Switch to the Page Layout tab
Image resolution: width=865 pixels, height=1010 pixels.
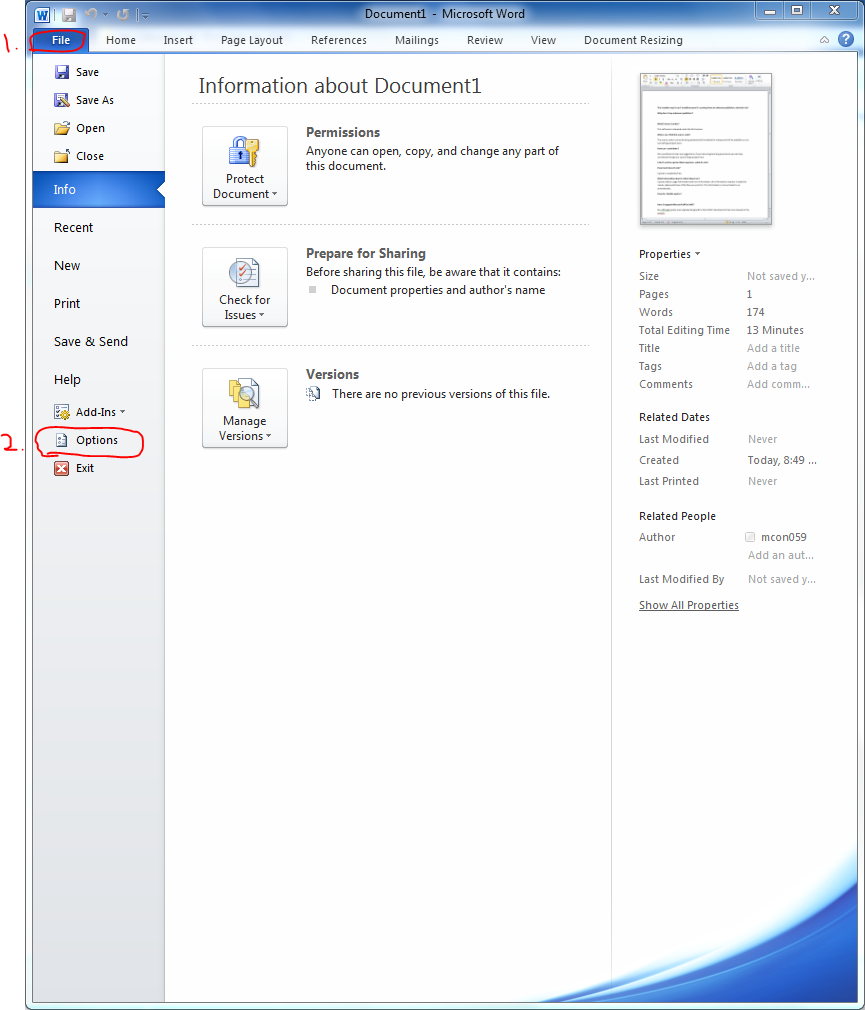tap(252, 40)
